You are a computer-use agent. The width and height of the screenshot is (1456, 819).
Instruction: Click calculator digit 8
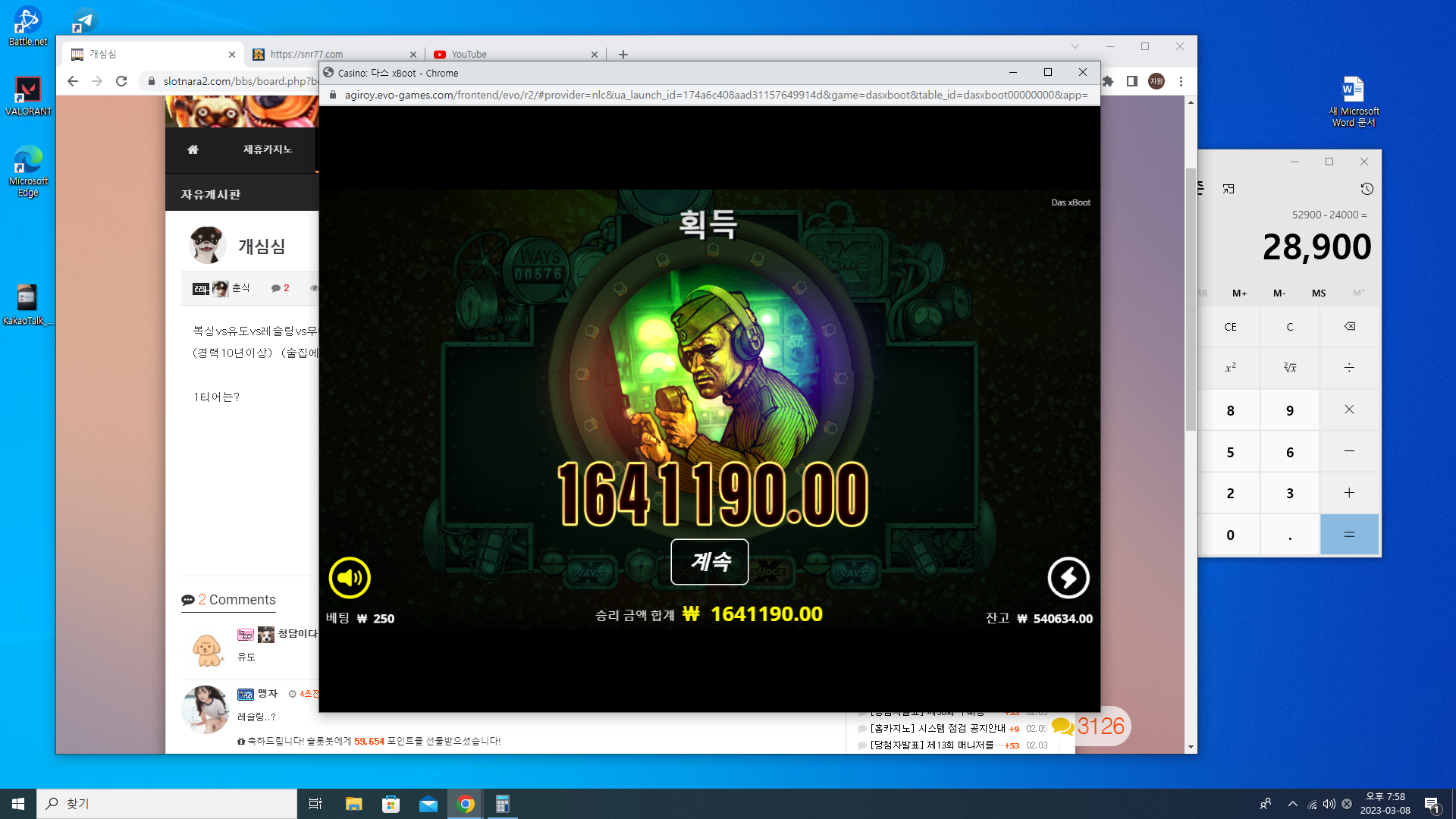tap(1230, 410)
